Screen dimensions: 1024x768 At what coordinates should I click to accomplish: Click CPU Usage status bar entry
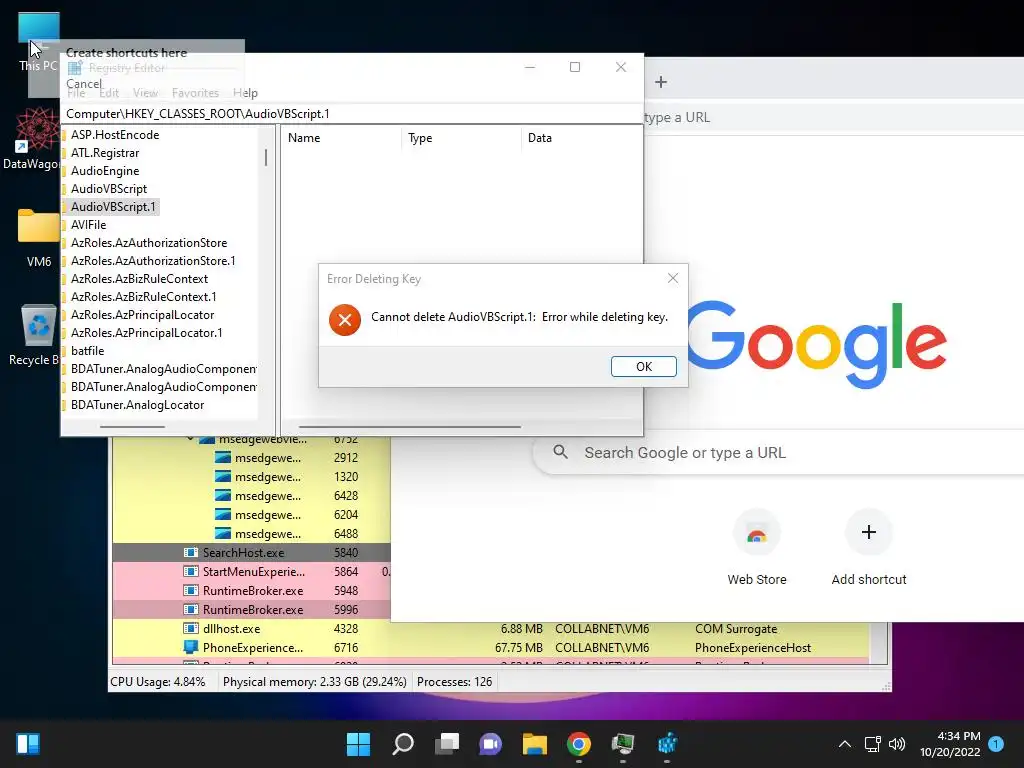click(x=157, y=682)
